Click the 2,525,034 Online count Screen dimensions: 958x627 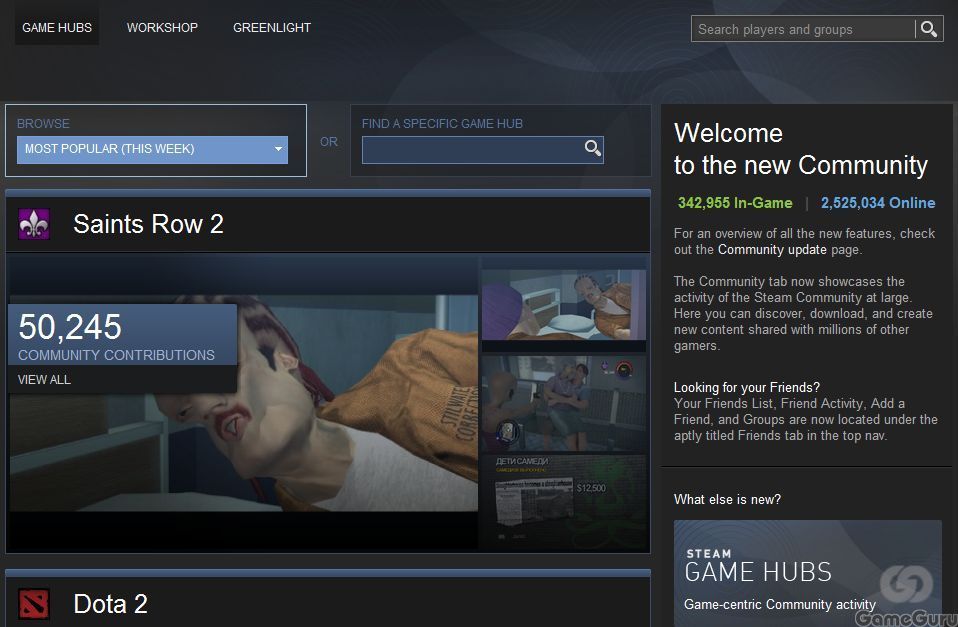click(x=878, y=203)
